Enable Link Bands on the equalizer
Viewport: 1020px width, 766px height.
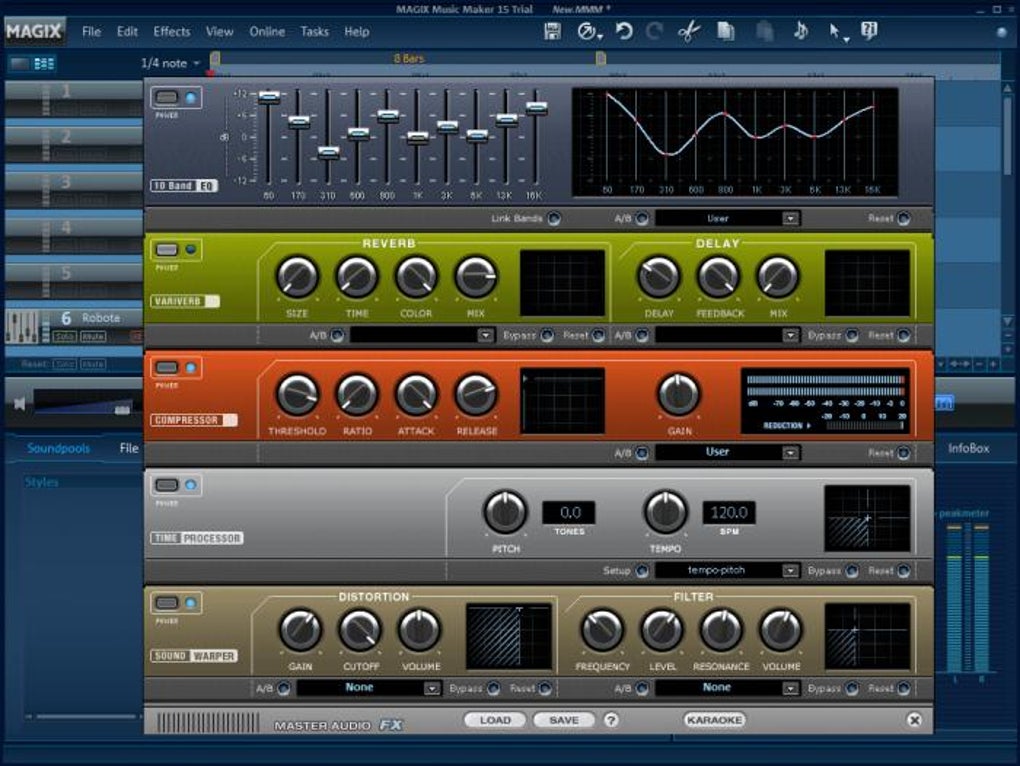(554, 218)
